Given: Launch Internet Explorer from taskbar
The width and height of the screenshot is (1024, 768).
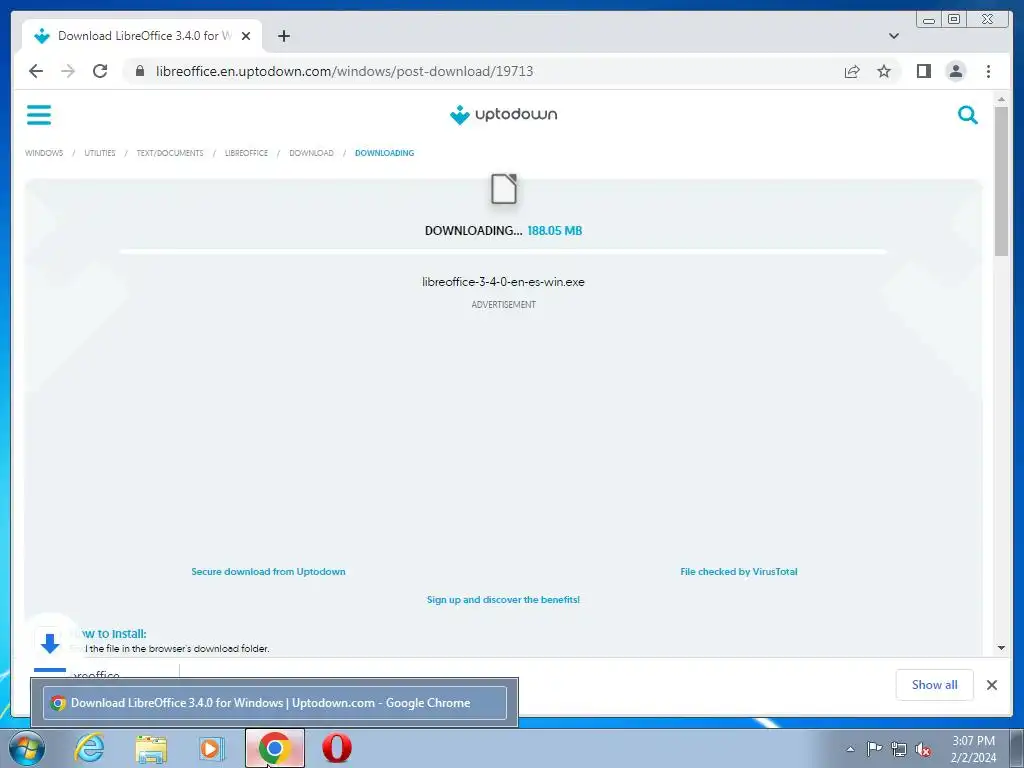Looking at the screenshot, I should pyautogui.click(x=89, y=748).
